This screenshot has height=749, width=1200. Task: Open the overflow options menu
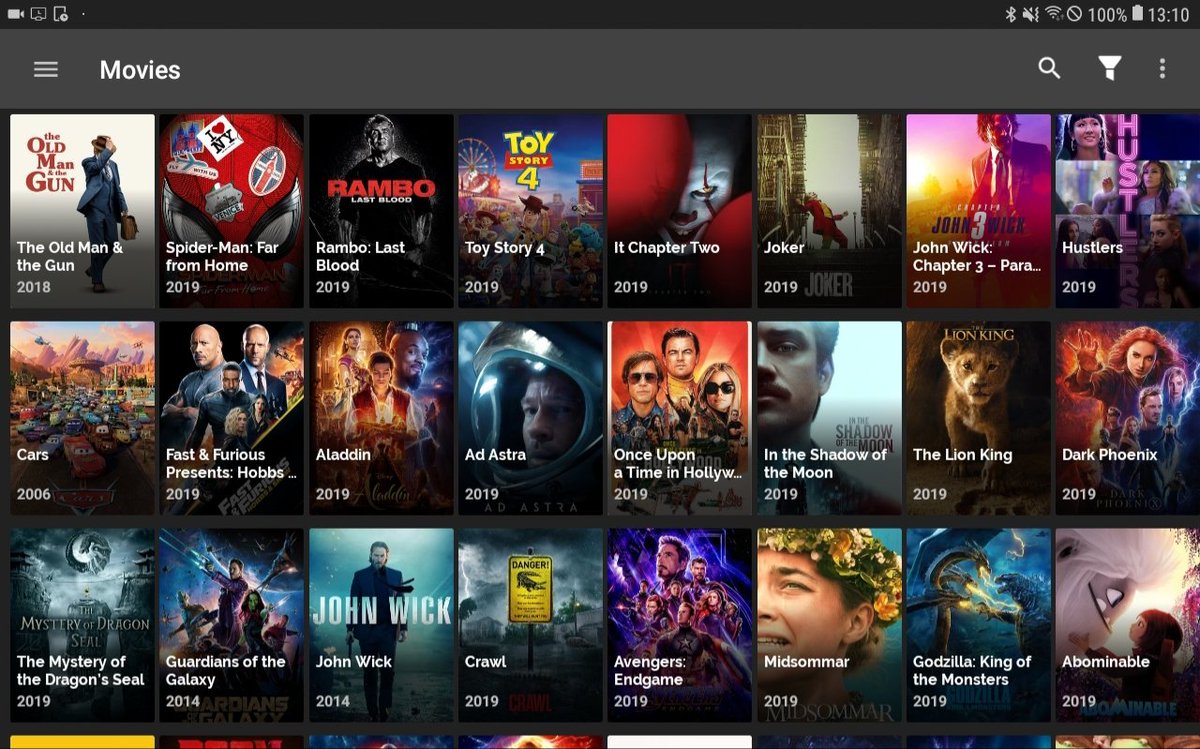pyautogui.click(x=1162, y=69)
